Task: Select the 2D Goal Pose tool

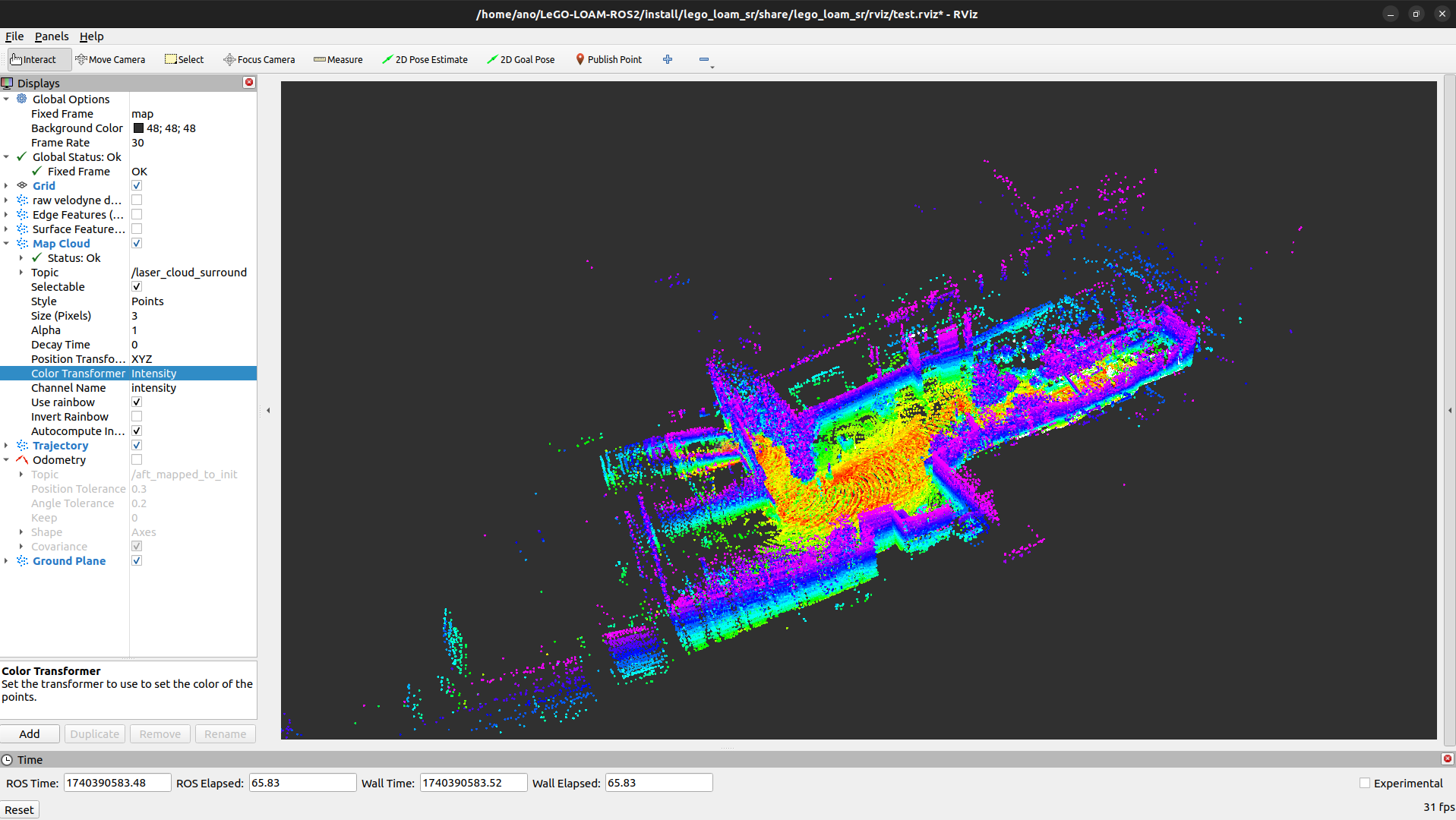Action: click(x=521, y=59)
